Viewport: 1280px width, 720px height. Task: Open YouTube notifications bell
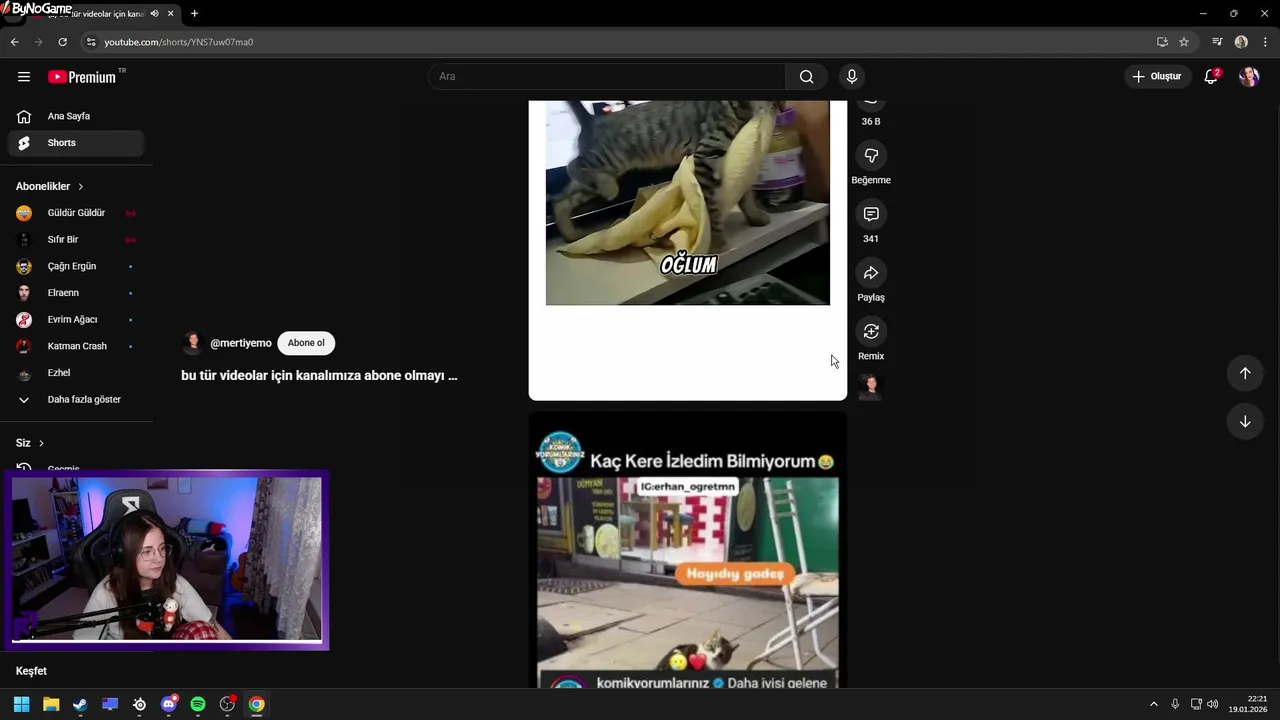(x=1211, y=77)
